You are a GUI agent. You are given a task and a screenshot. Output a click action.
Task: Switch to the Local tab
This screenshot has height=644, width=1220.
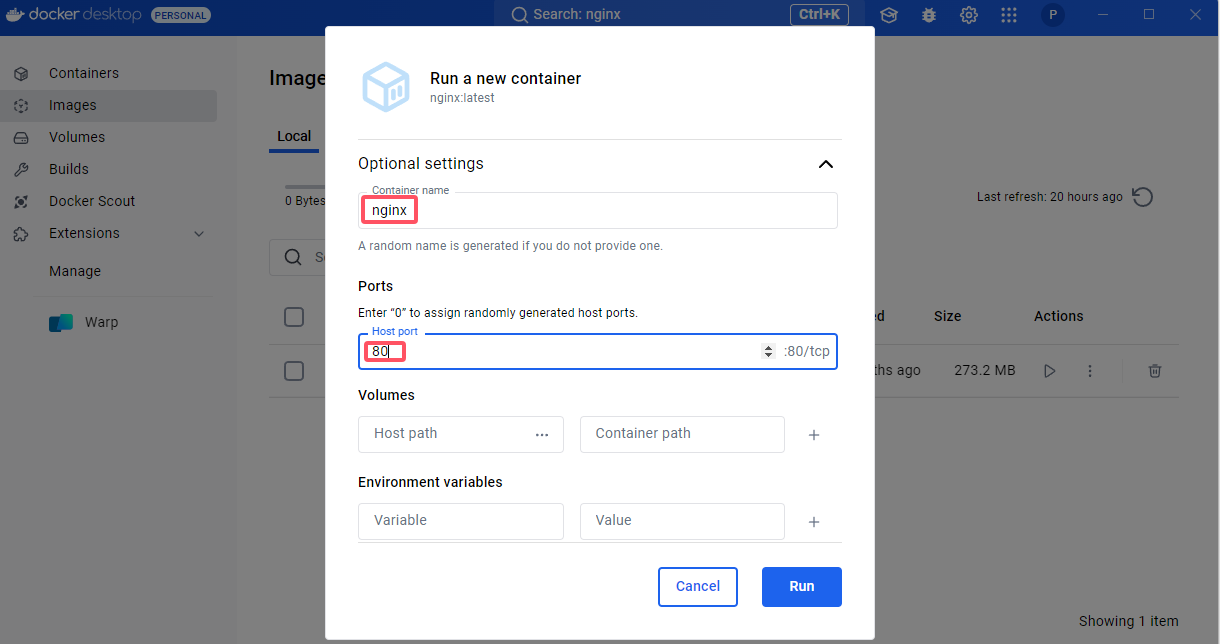click(294, 136)
